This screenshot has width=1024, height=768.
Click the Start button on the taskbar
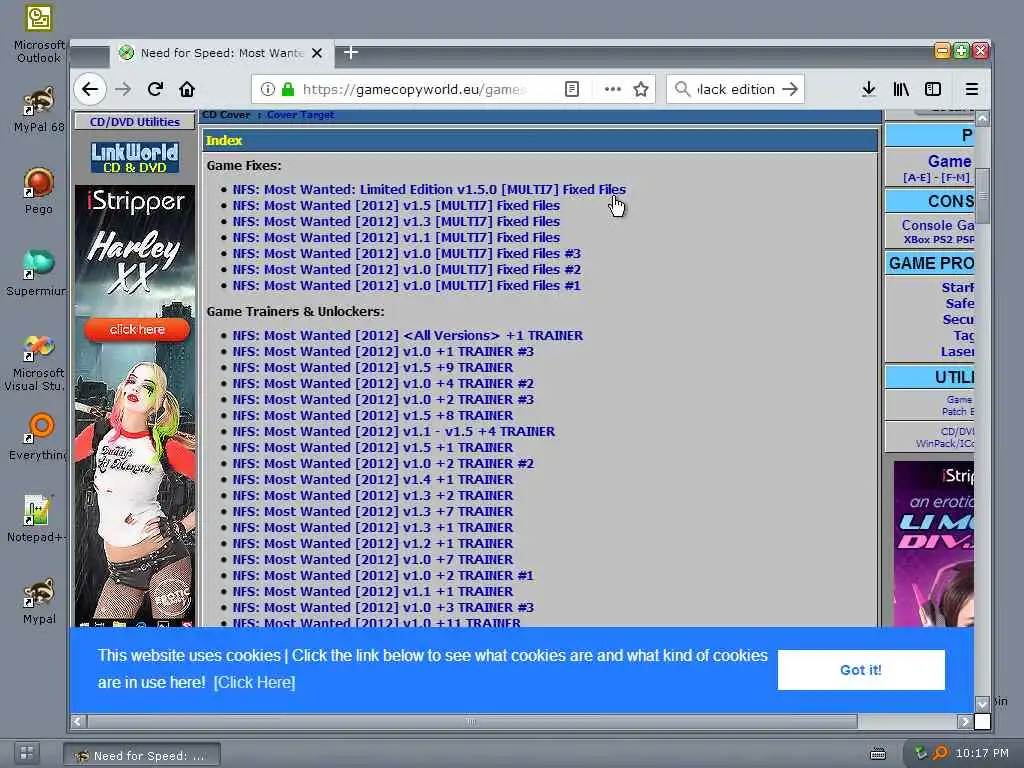click(x=27, y=753)
